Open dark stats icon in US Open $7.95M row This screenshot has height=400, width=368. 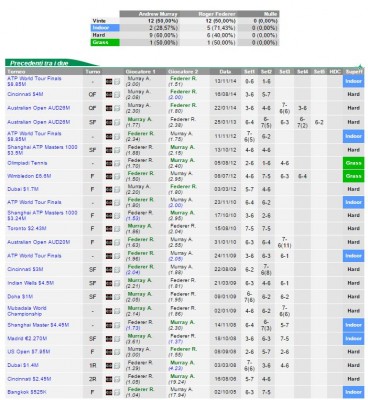click(x=109, y=352)
